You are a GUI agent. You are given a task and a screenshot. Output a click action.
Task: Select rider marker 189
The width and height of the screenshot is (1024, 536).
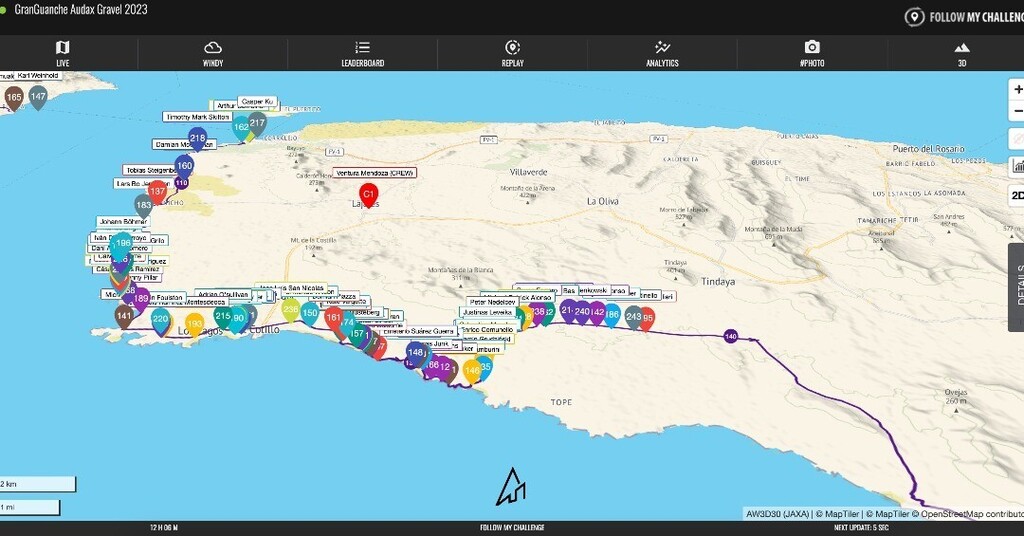tap(141, 300)
